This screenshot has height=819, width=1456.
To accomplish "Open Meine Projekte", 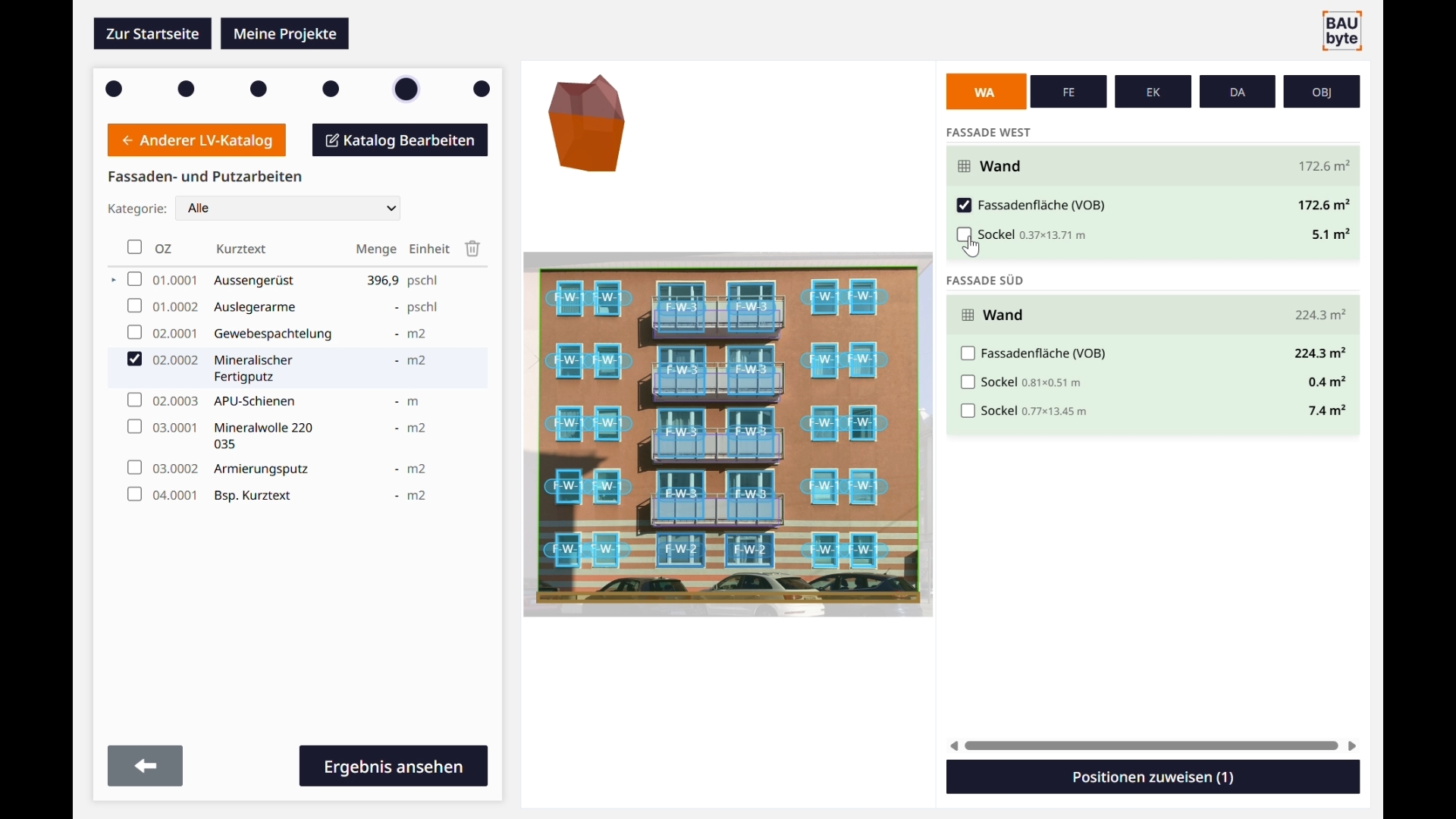I will [285, 34].
